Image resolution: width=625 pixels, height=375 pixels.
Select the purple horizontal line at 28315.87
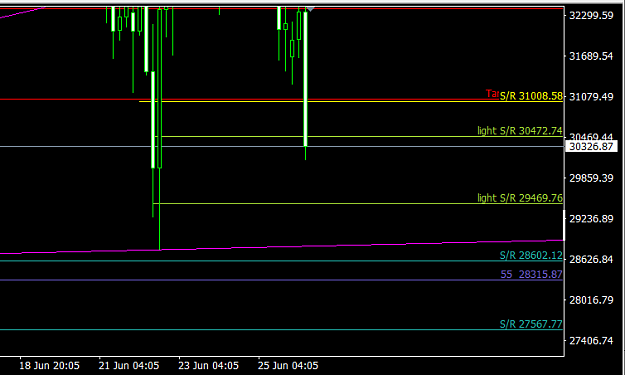[x=281, y=280]
